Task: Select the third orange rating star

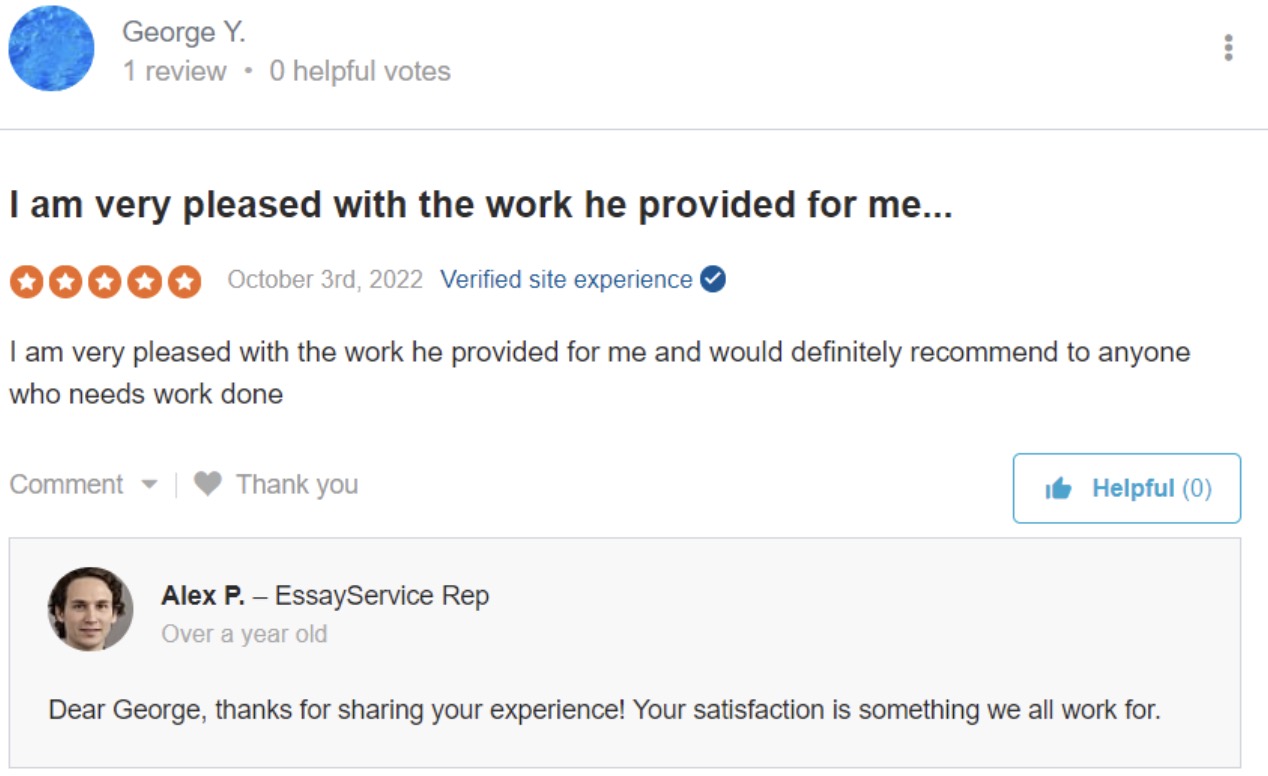Action: (x=105, y=282)
